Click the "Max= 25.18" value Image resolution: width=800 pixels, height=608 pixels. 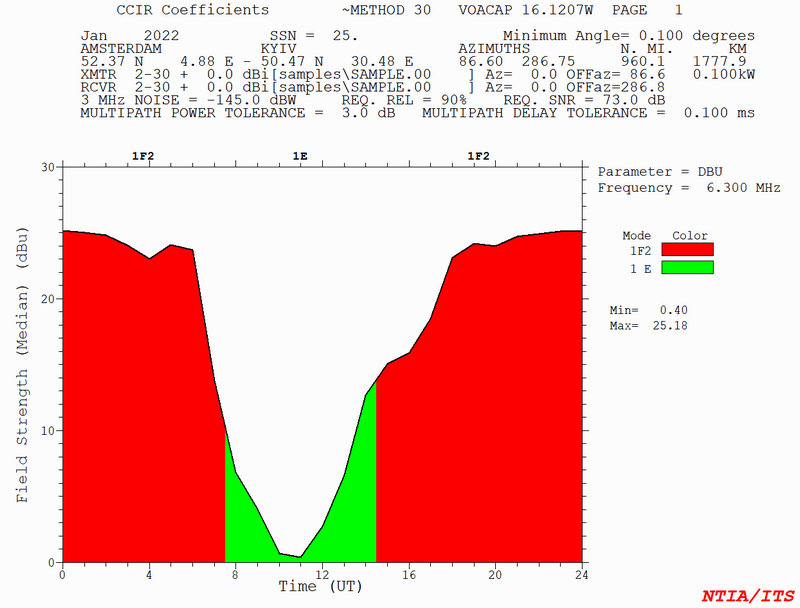click(x=648, y=325)
